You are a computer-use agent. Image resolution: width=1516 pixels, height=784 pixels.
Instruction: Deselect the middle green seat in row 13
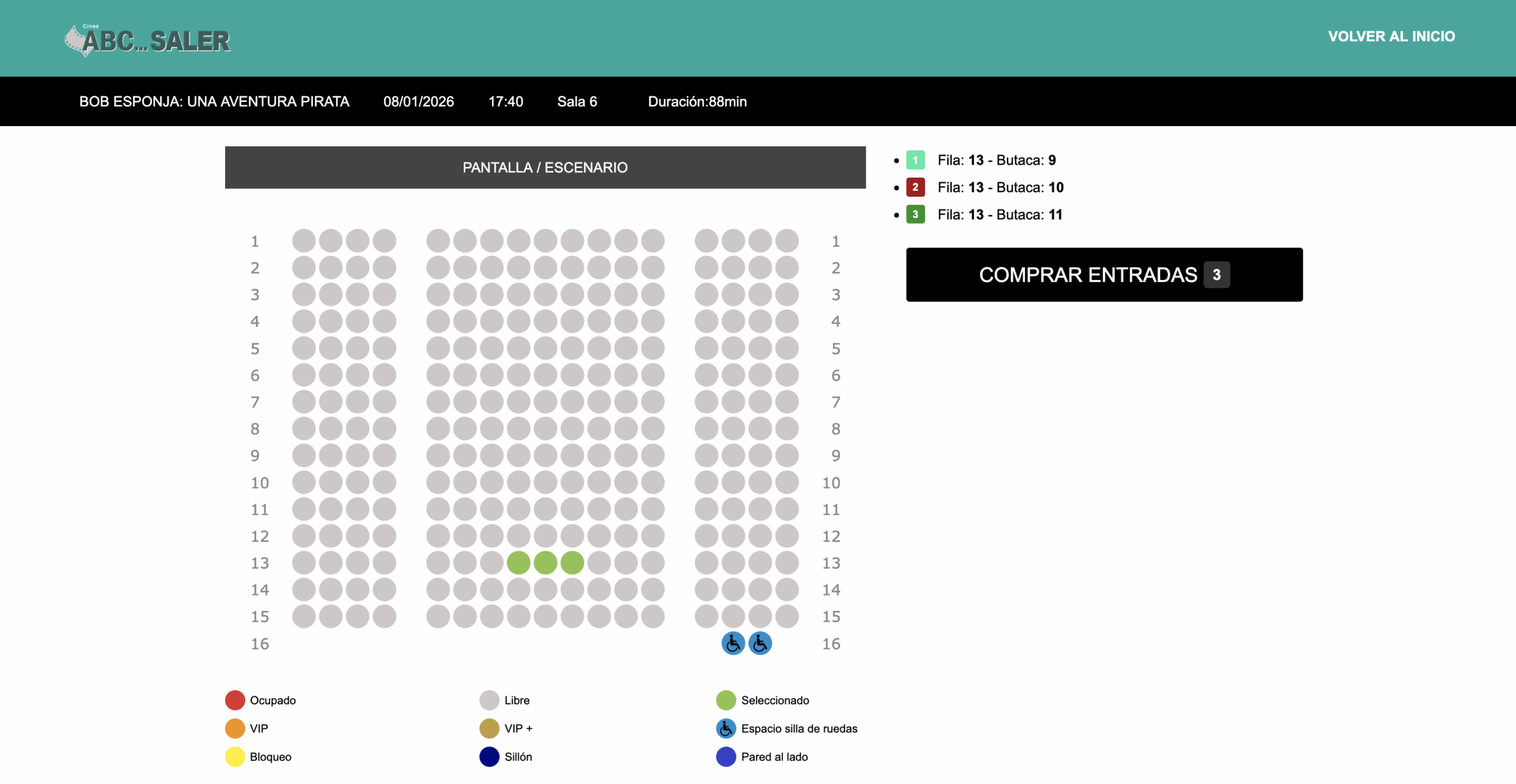pos(545,563)
